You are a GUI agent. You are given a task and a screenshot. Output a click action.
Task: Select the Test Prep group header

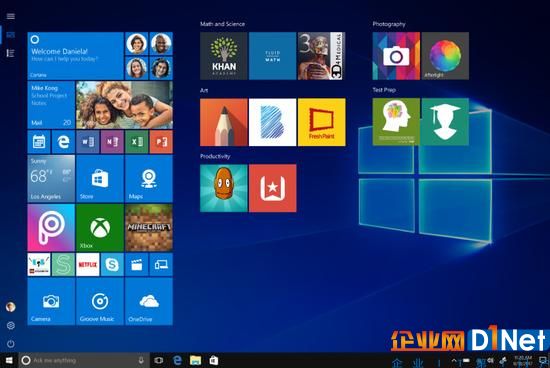384,90
